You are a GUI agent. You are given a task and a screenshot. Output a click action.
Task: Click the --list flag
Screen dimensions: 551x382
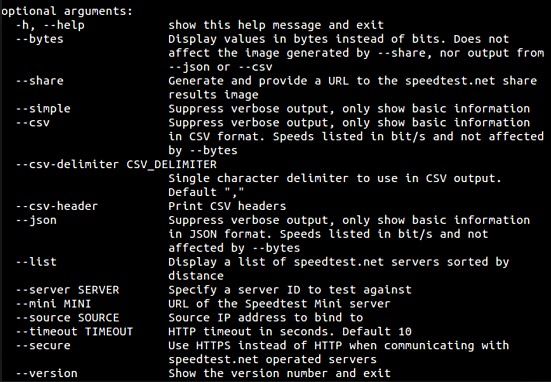pos(36,262)
